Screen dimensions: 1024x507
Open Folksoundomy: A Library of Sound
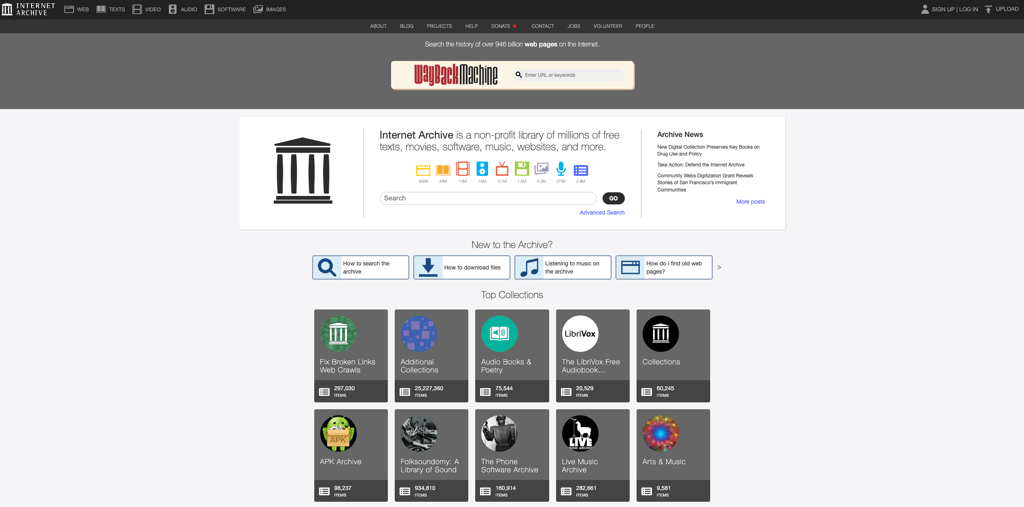tap(432, 455)
